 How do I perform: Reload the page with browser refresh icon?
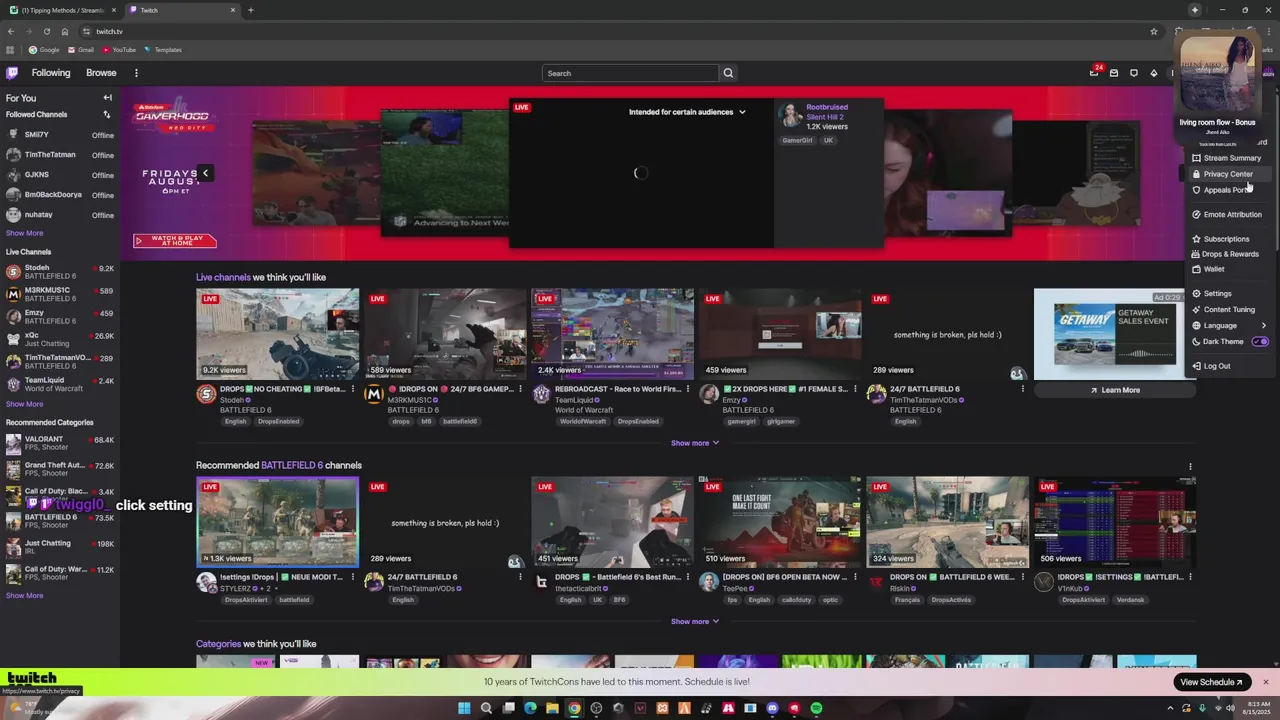(x=46, y=31)
